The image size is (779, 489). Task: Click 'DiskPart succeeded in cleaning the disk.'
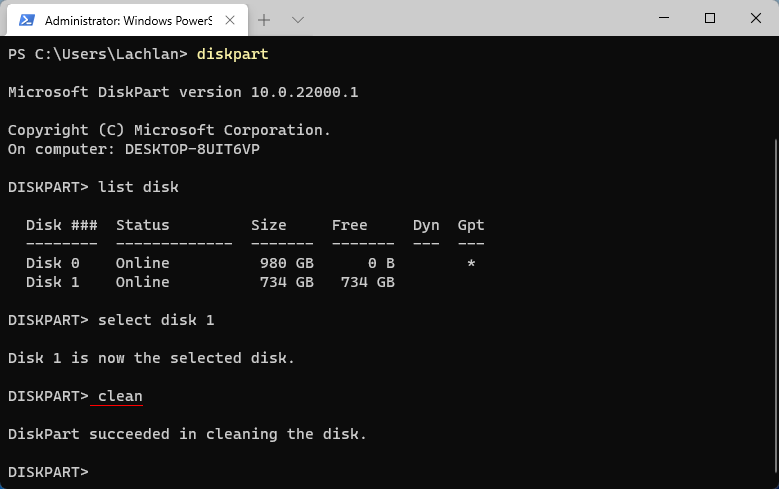[x=187, y=434]
